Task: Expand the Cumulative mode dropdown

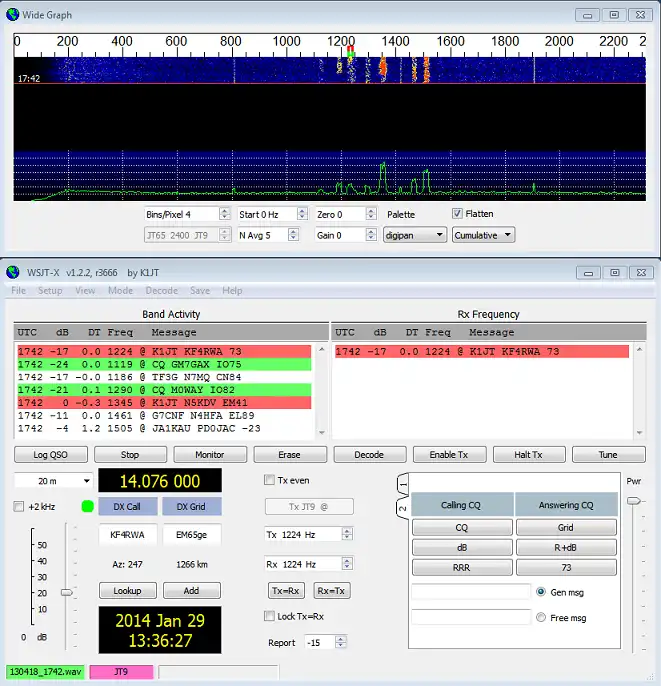Action: (x=484, y=235)
